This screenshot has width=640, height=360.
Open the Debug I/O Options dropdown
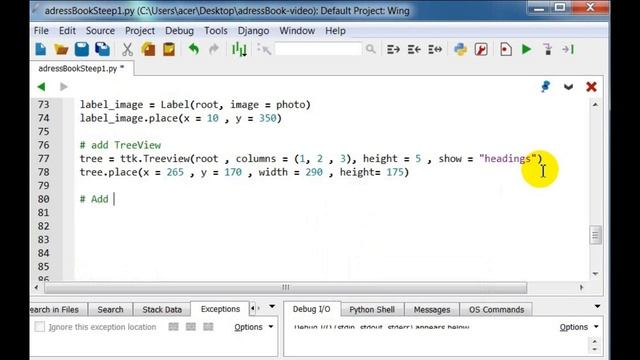(x=579, y=327)
